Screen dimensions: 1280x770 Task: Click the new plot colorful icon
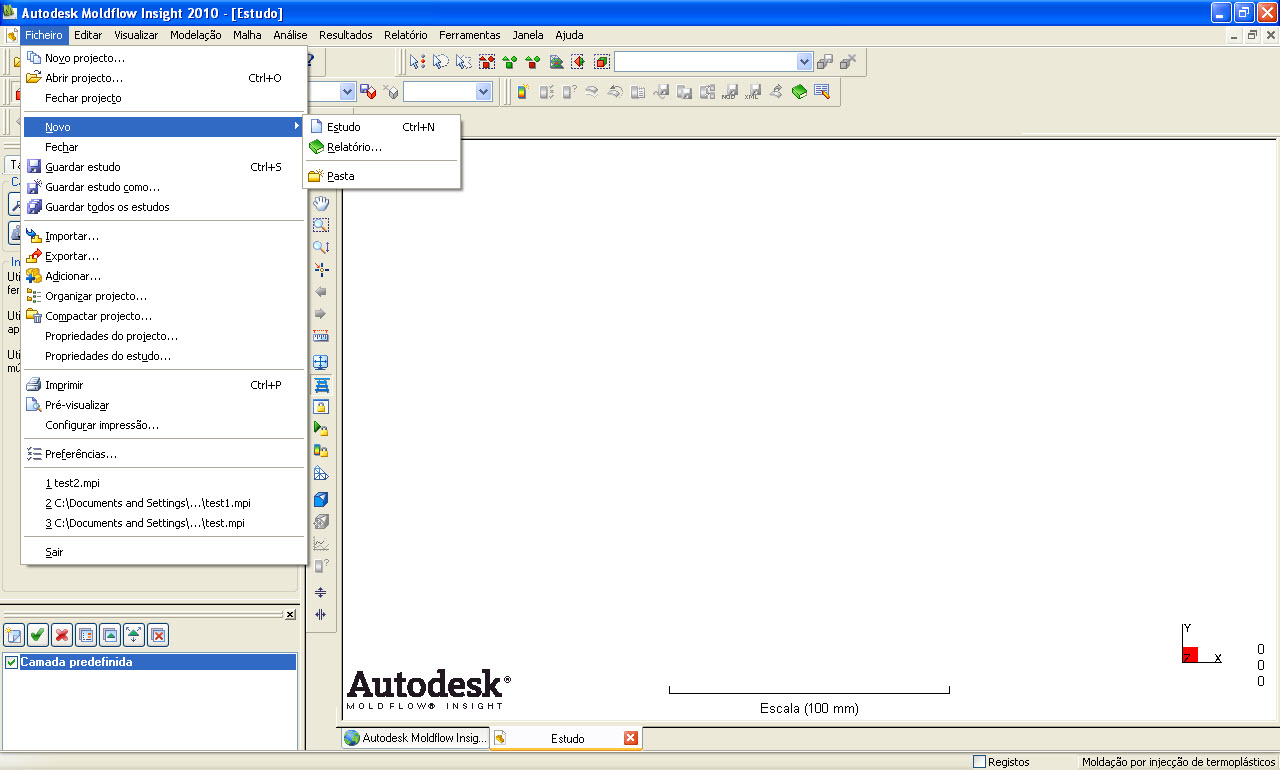(522, 91)
